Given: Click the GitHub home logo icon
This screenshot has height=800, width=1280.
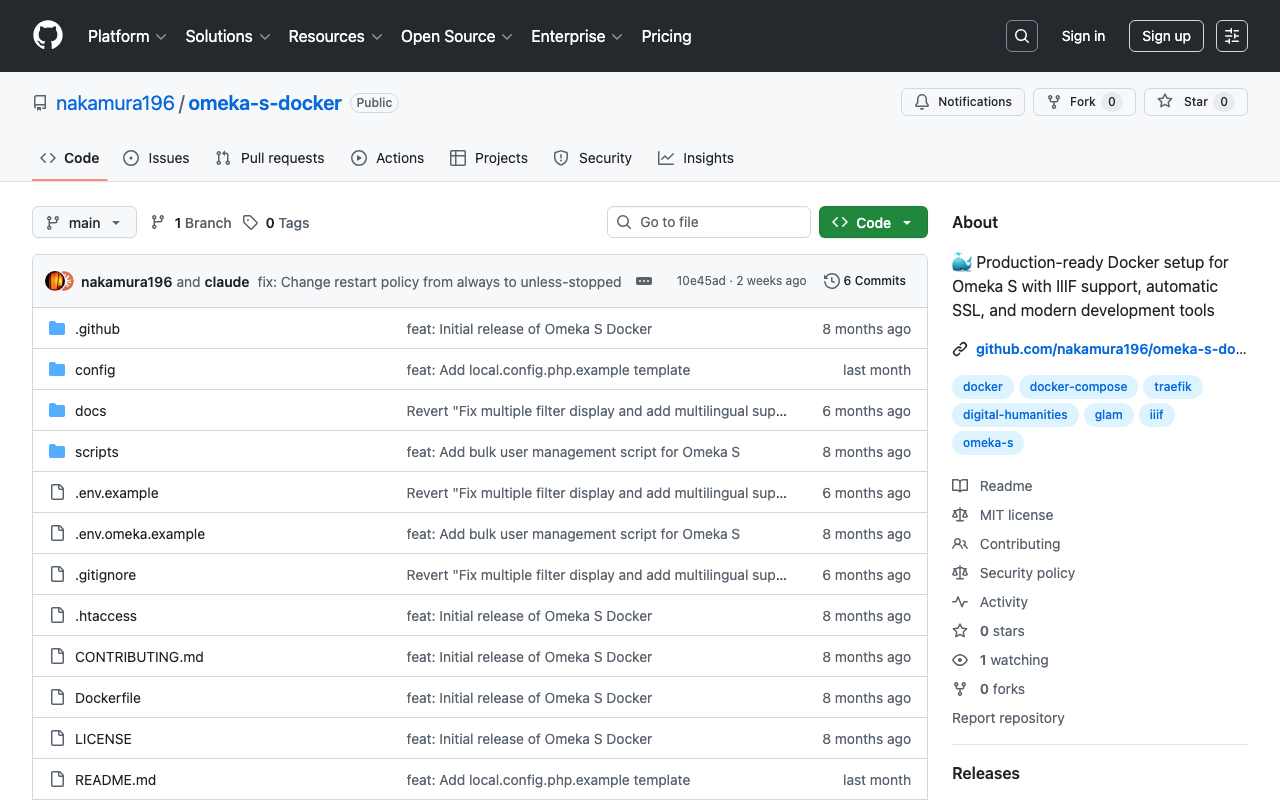Looking at the screenshot, I should 47,36.
